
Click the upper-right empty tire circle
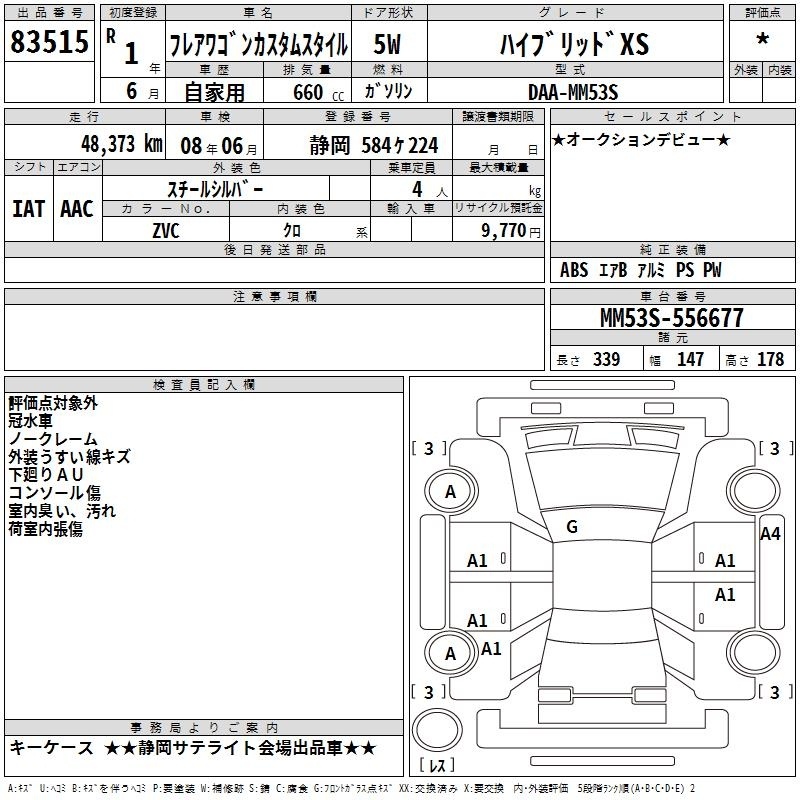pyautogui.click(x=753, y=492)
